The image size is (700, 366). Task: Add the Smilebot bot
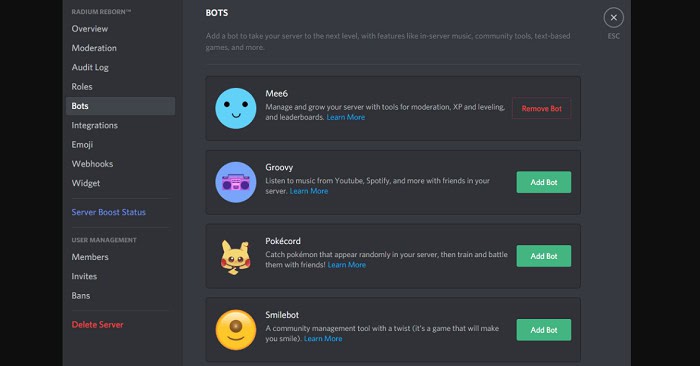(x=544, y=330)
